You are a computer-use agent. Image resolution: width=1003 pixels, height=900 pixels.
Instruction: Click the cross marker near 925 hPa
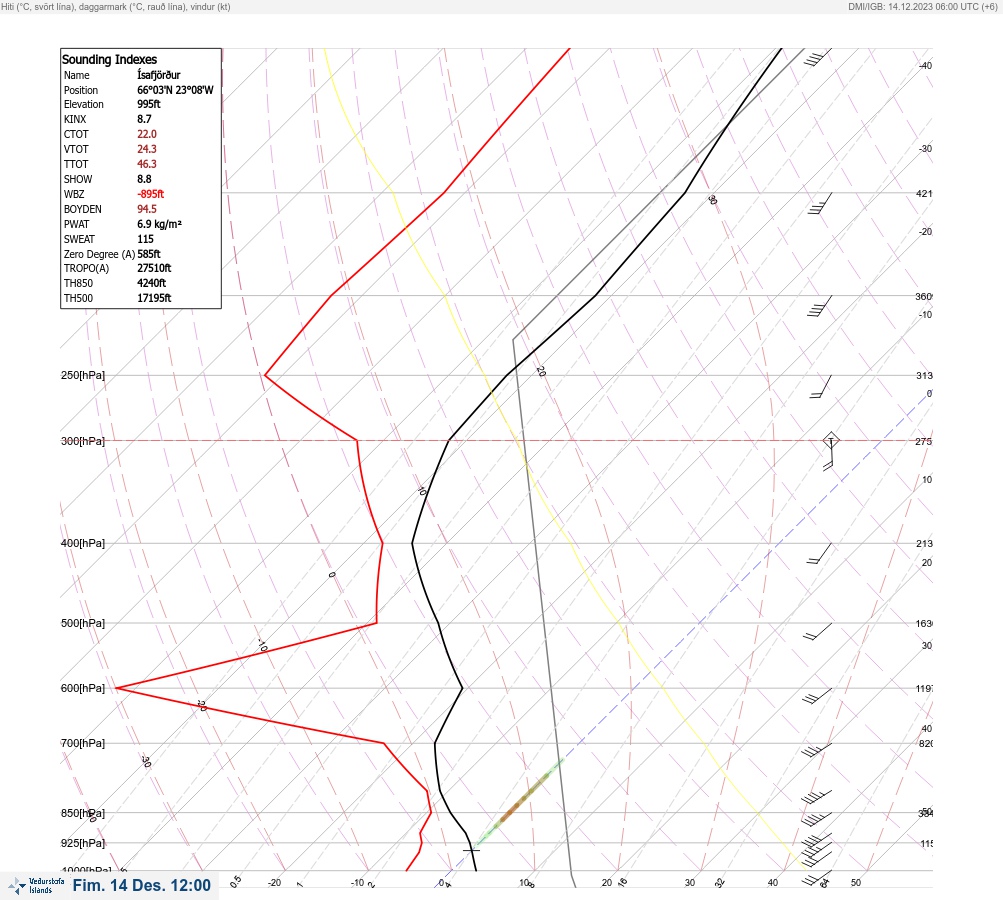pyautogui.click(x=471, y=849)
